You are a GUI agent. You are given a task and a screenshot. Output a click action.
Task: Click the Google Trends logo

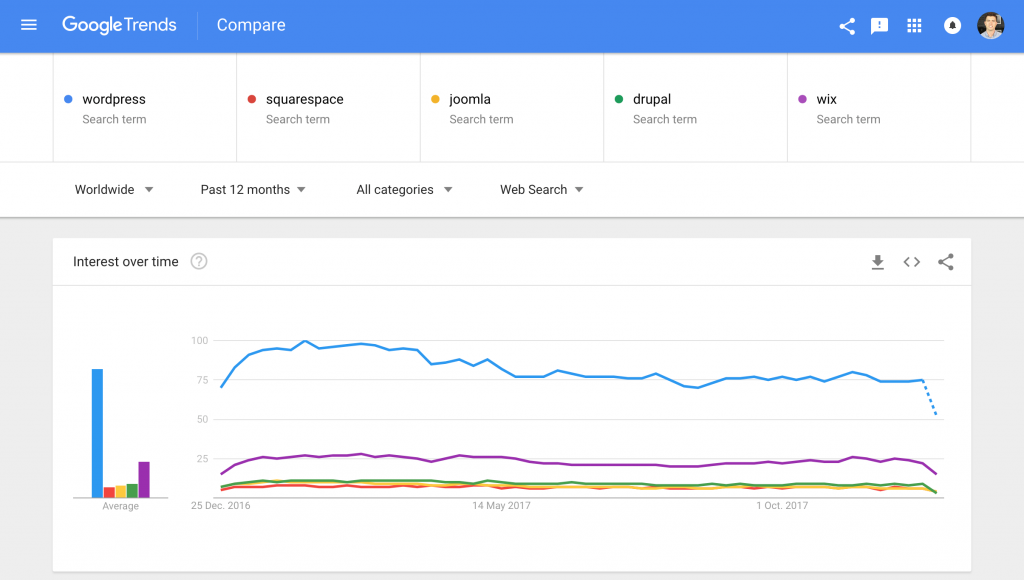[x=119, y=25]
